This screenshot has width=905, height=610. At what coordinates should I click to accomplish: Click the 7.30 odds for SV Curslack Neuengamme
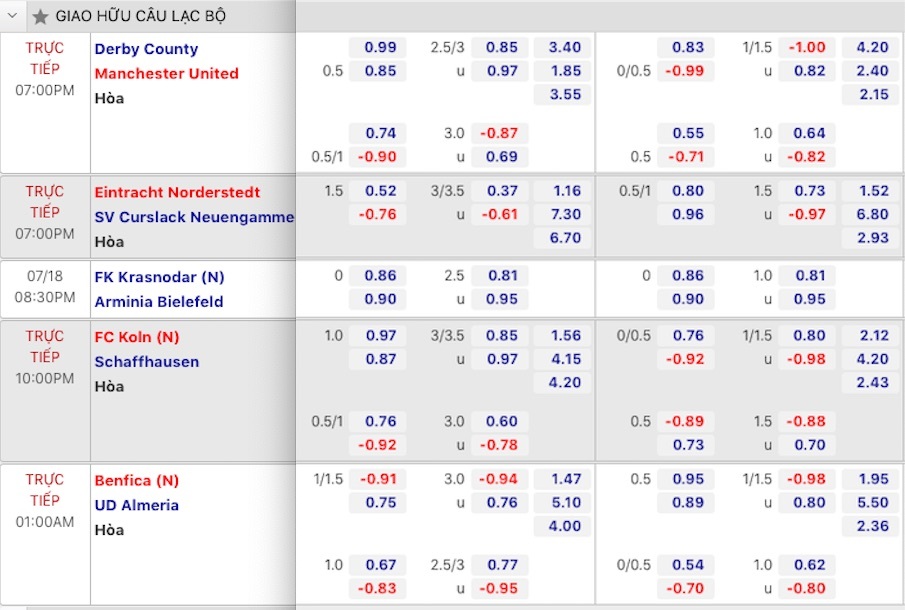coord(565,214)
